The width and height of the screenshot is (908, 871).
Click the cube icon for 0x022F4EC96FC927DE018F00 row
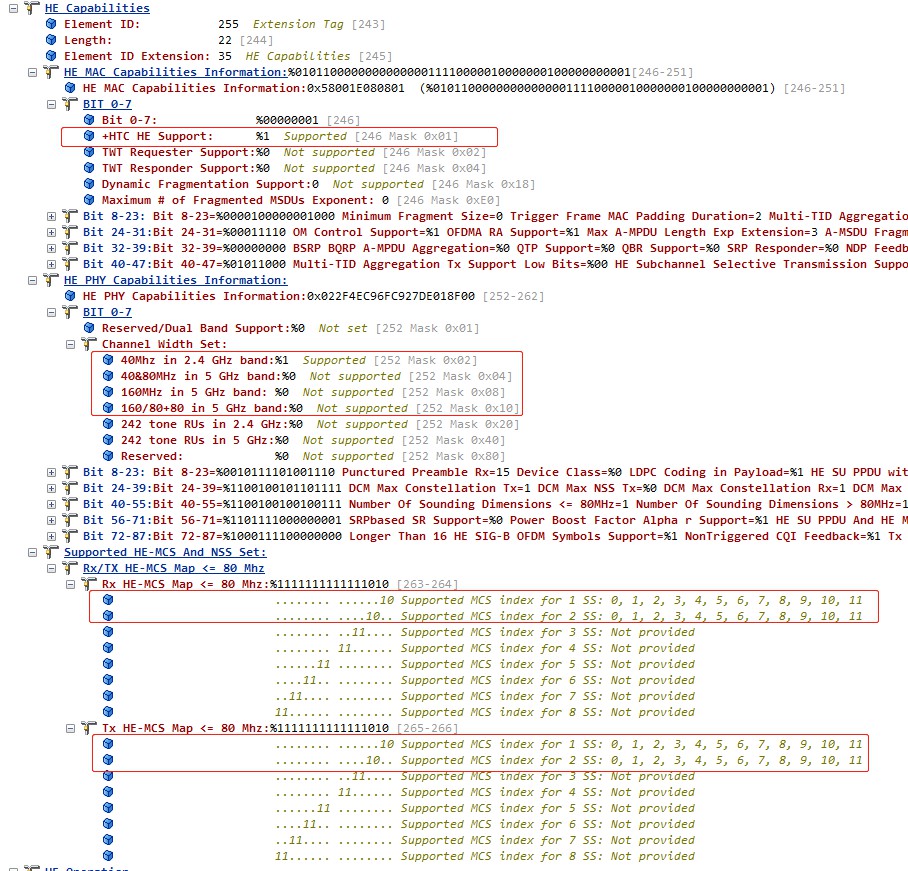click(70, 296)
